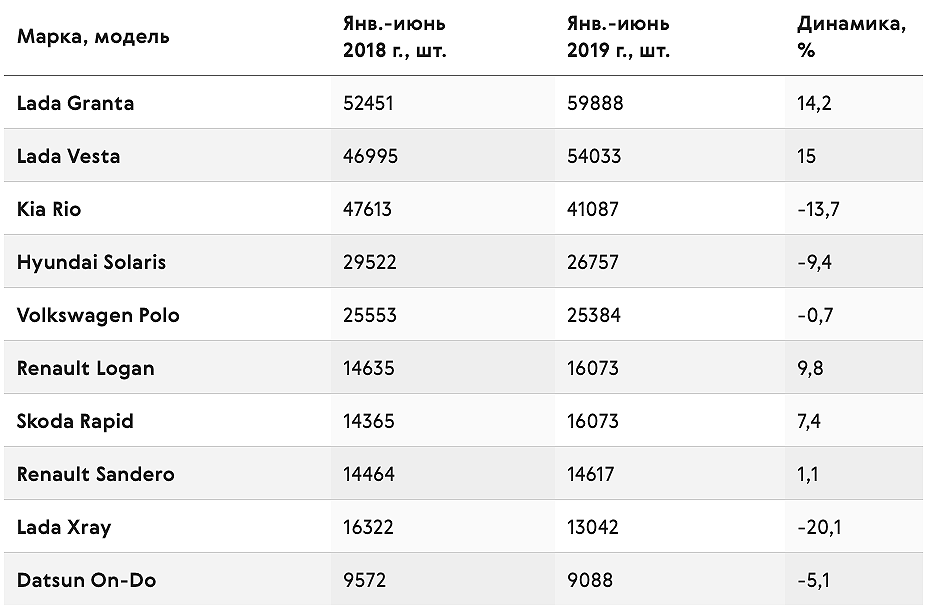
Task: Click the 15 dynamics value for Lada Vesta
Action: pos(806,156)
